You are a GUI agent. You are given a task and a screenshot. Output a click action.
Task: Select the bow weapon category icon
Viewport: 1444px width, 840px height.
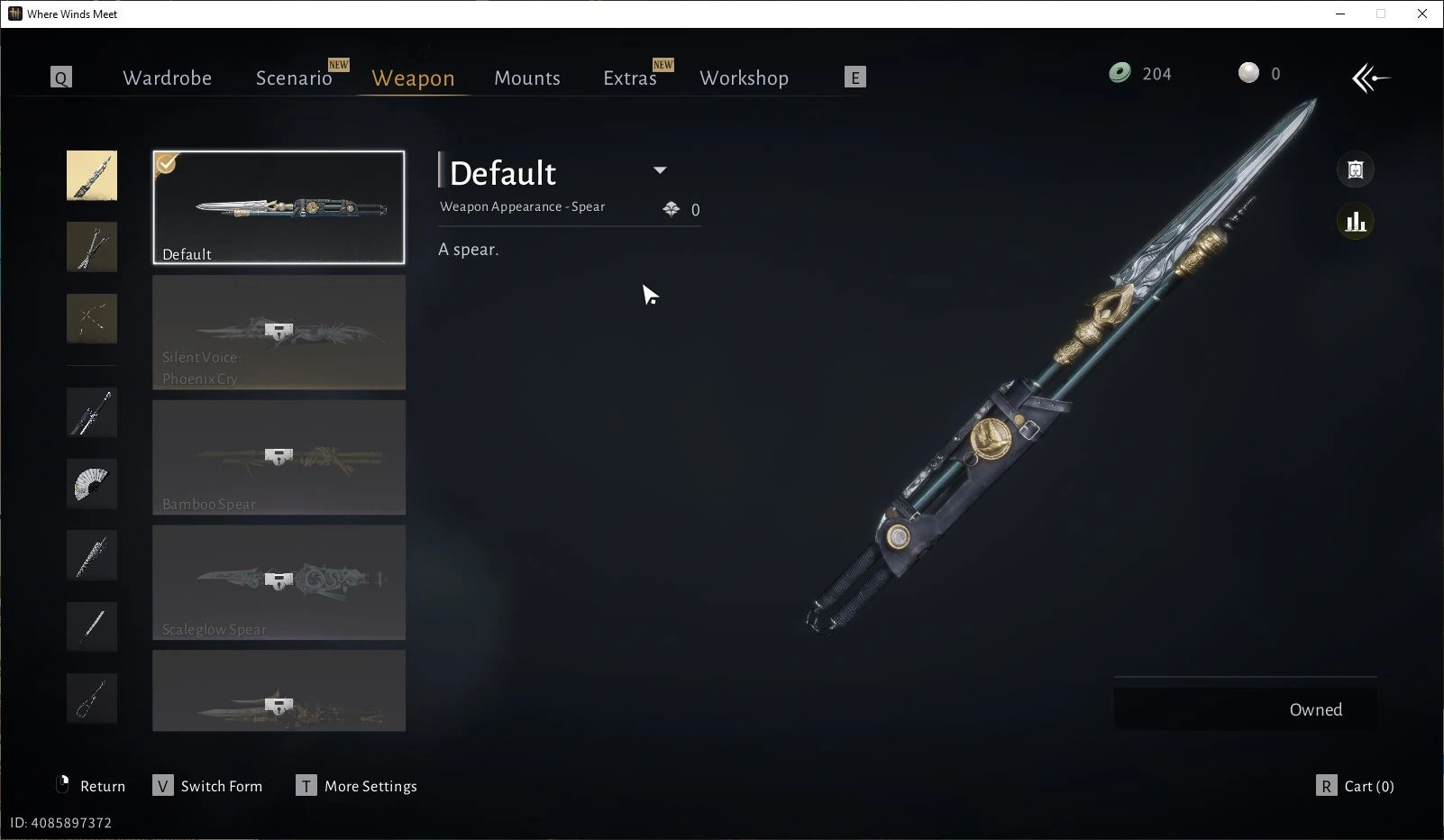pos(92,318)
